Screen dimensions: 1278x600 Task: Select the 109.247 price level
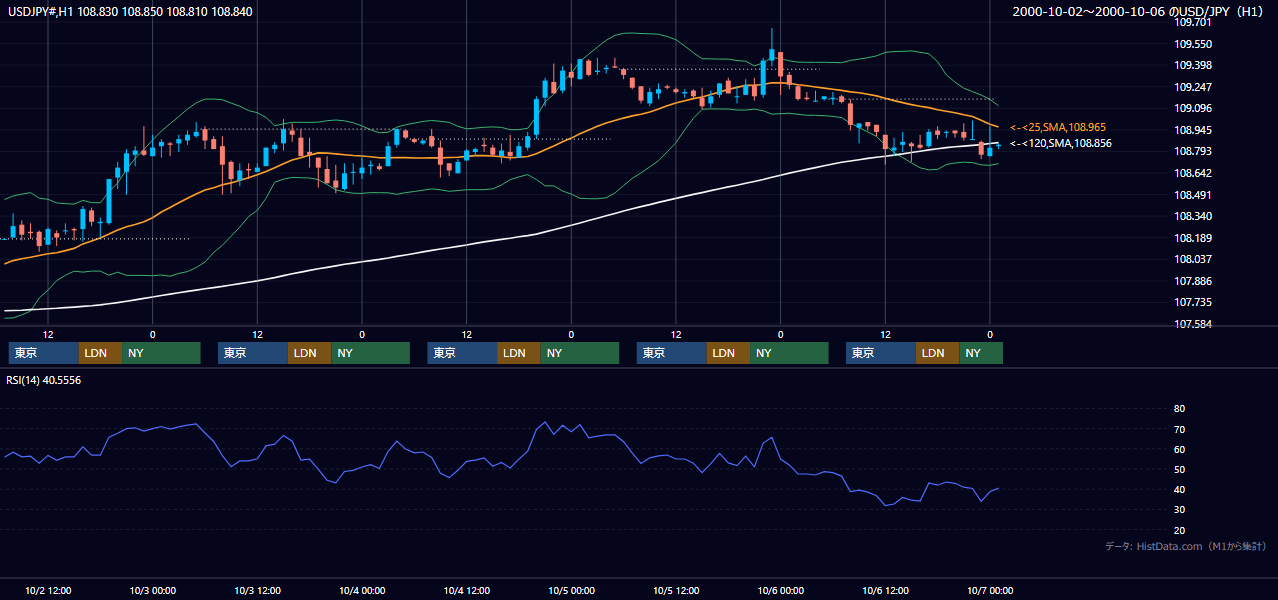tap(1192, 87)
